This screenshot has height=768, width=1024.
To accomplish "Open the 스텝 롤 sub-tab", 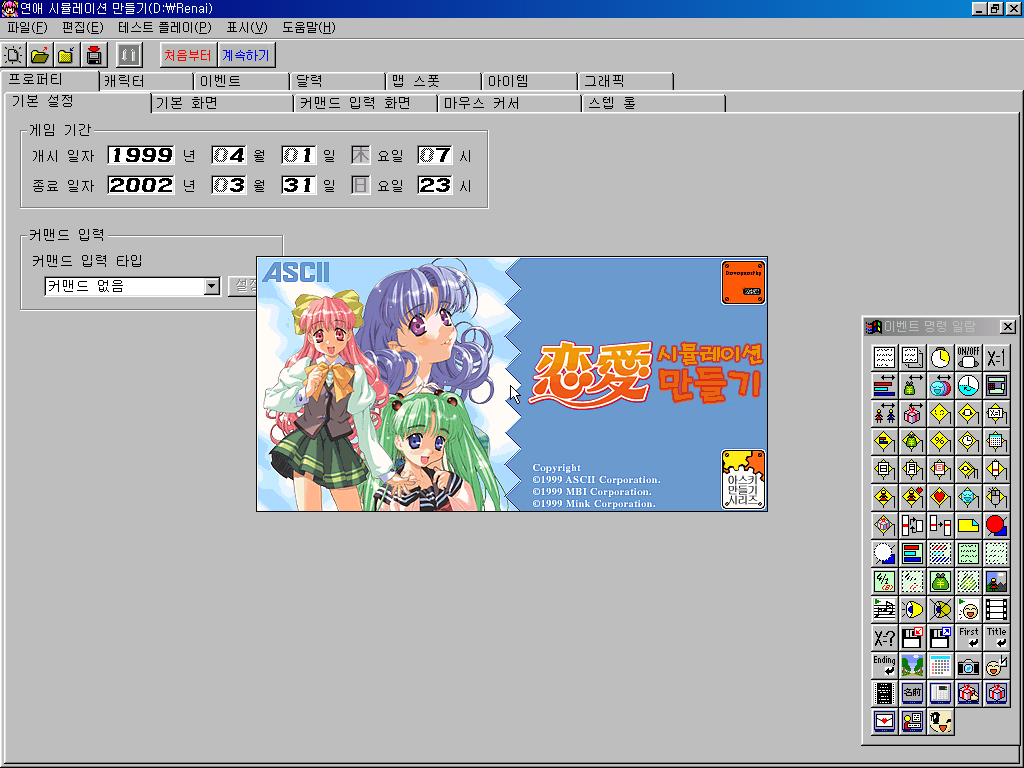I will [x=654, y=103].
